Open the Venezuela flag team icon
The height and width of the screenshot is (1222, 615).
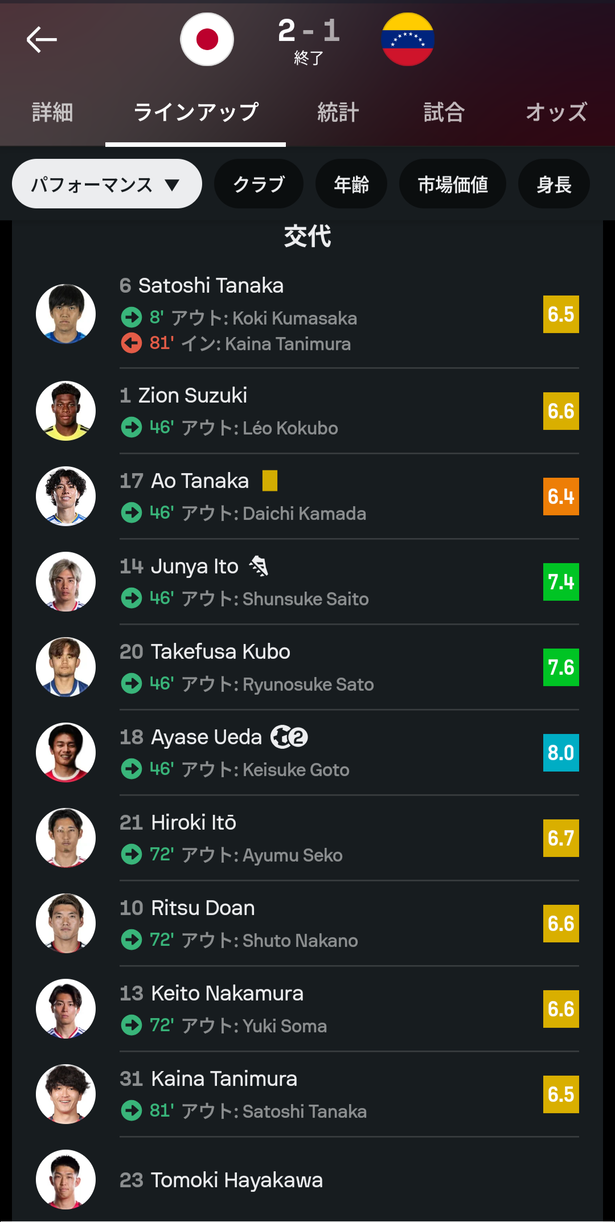408,40
